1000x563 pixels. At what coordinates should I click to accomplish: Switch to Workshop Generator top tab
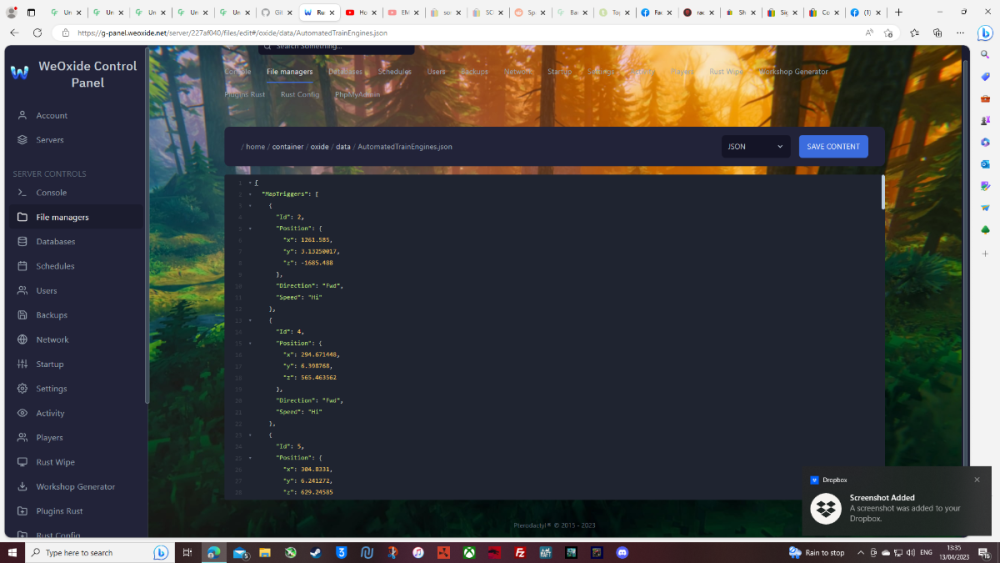click(793, 71)
